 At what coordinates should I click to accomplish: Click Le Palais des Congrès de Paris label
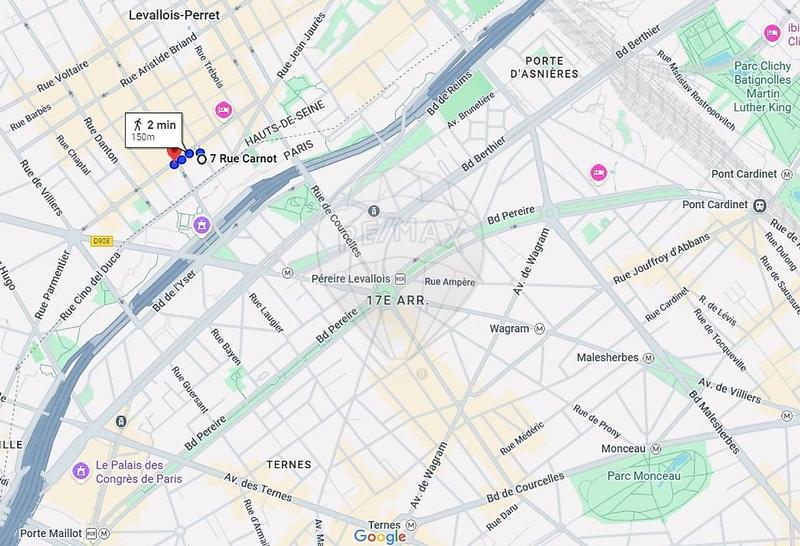coord(139,472)
